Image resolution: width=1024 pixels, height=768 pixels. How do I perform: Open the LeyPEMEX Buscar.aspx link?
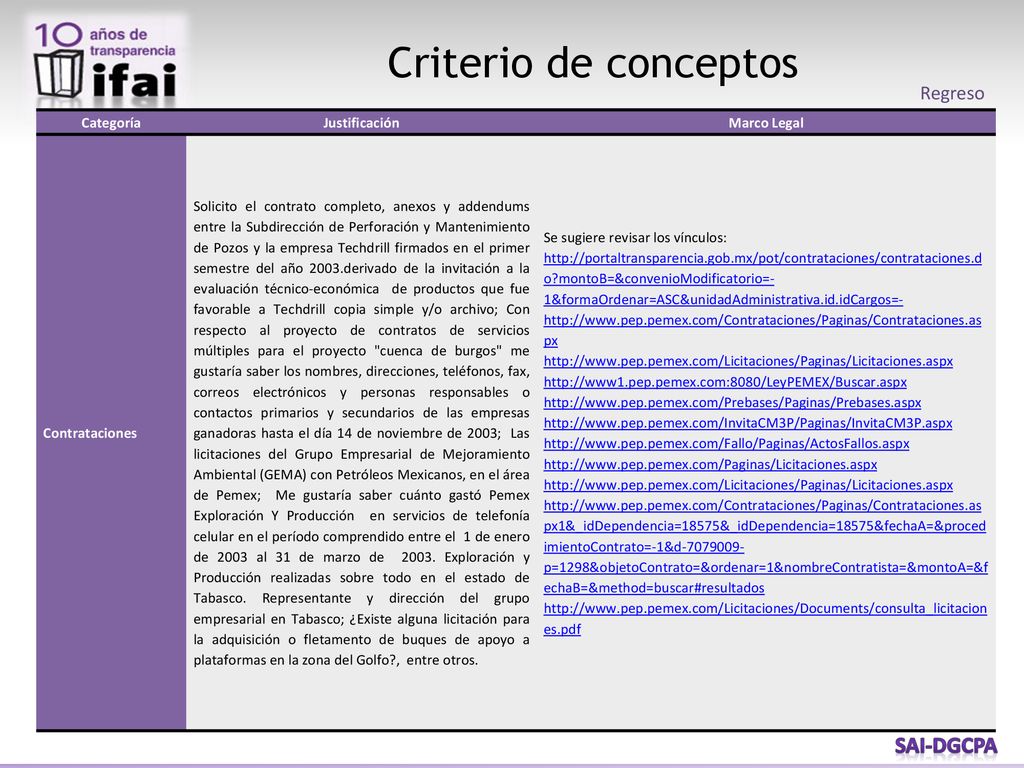pos(725,382)
